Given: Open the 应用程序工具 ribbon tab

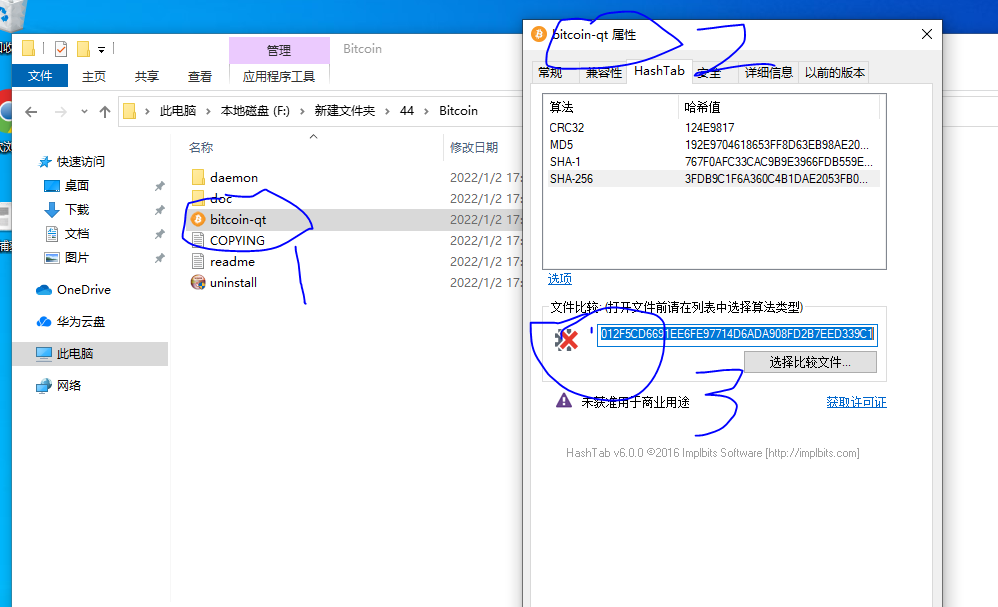Looking at the screenshot, I should point(279,76).
